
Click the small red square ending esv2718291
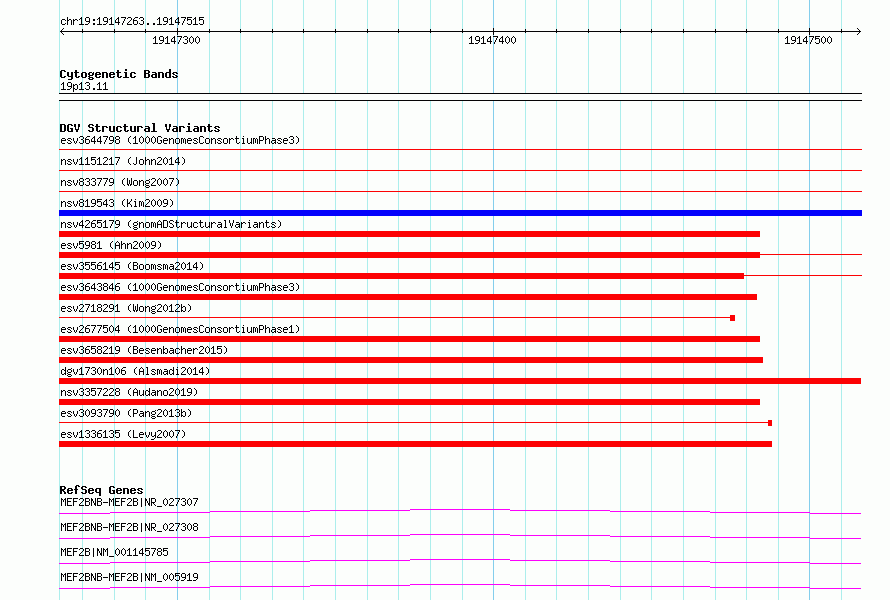tap(732, 318)
